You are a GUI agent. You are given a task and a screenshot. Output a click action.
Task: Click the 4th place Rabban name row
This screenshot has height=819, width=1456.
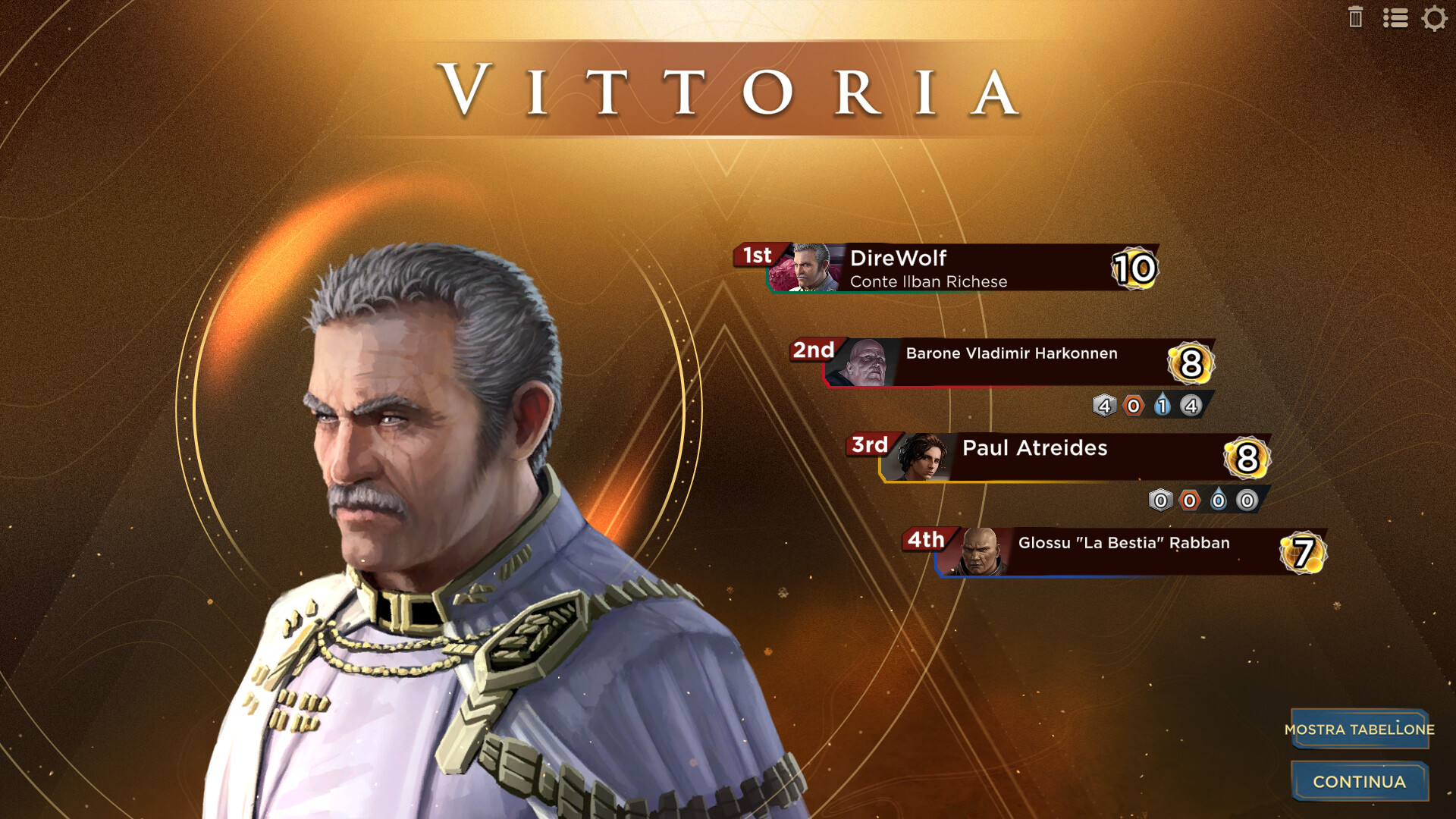click(1131, 552)
